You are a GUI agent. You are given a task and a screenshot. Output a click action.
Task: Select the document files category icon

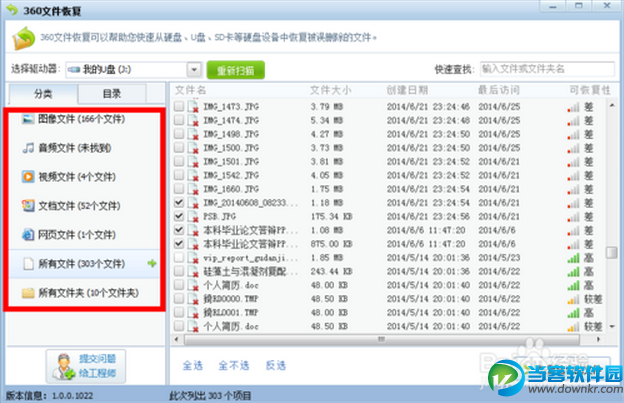click(28, 206)
